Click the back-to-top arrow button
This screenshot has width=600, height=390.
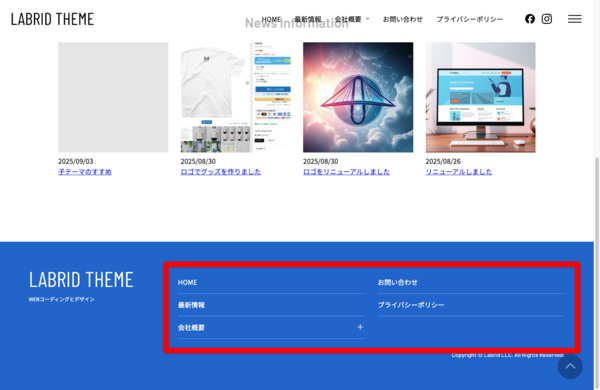click(570, 366)
